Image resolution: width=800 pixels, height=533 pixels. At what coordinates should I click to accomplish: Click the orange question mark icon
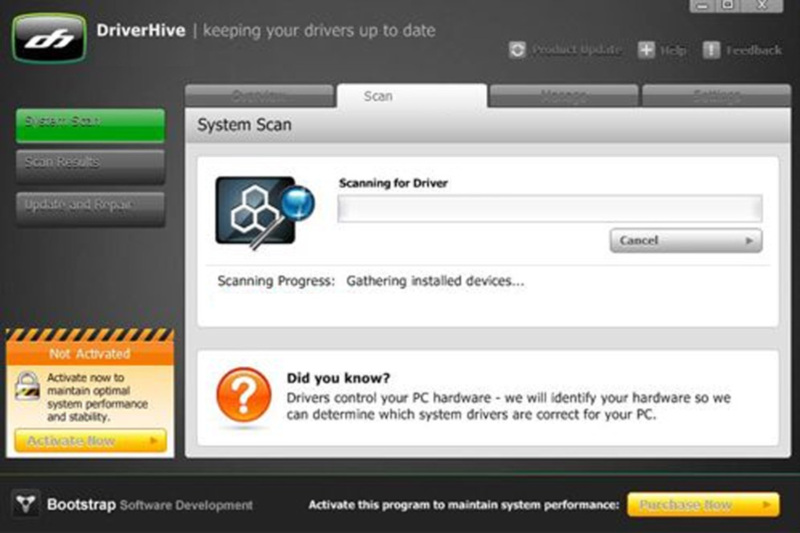click(x=244, y=395)
